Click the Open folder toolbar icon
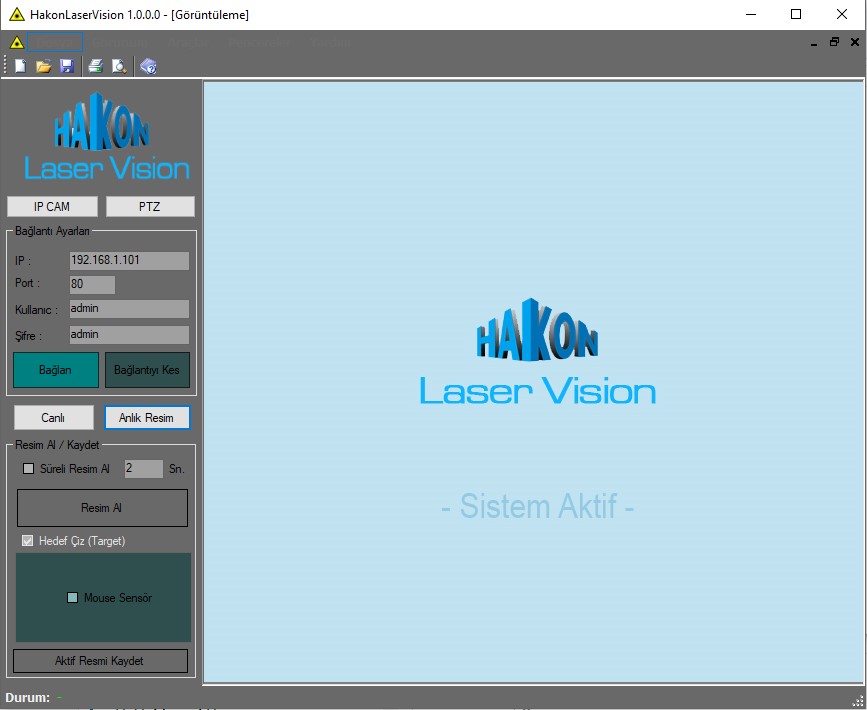This screenshot has height=710, width=867. (x=43, y=67)
